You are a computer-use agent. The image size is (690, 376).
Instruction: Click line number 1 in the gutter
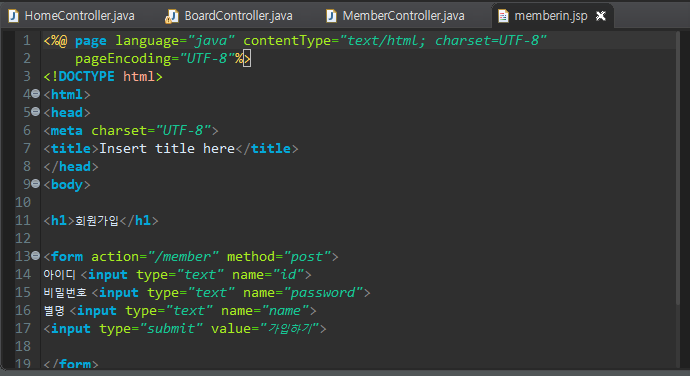[27, 41]
